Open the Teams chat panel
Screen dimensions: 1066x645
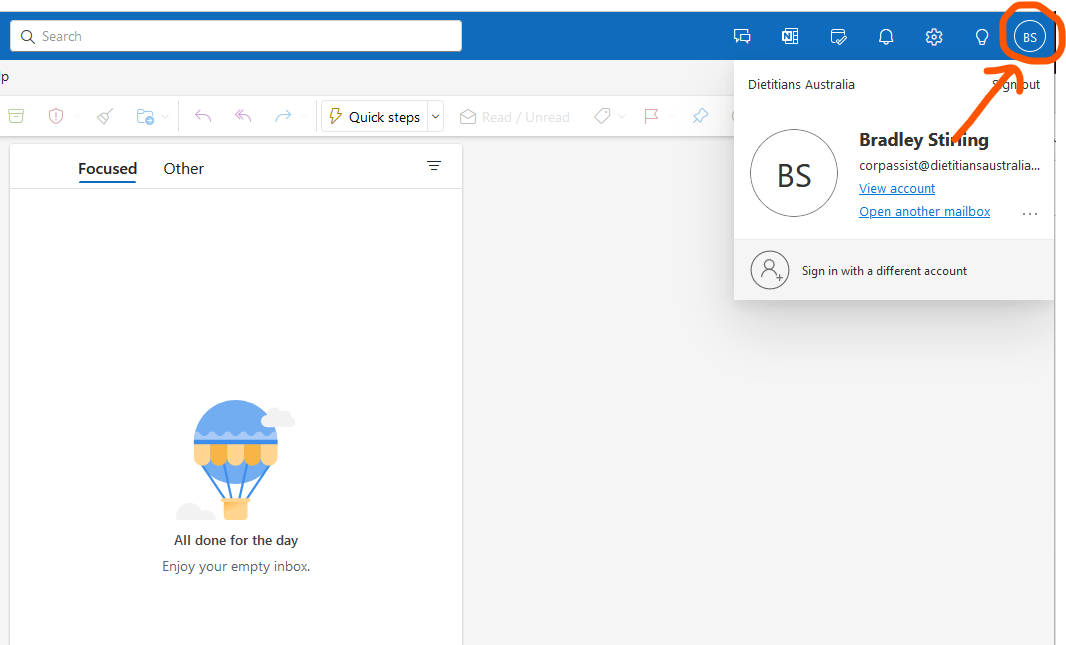point(742,36)
